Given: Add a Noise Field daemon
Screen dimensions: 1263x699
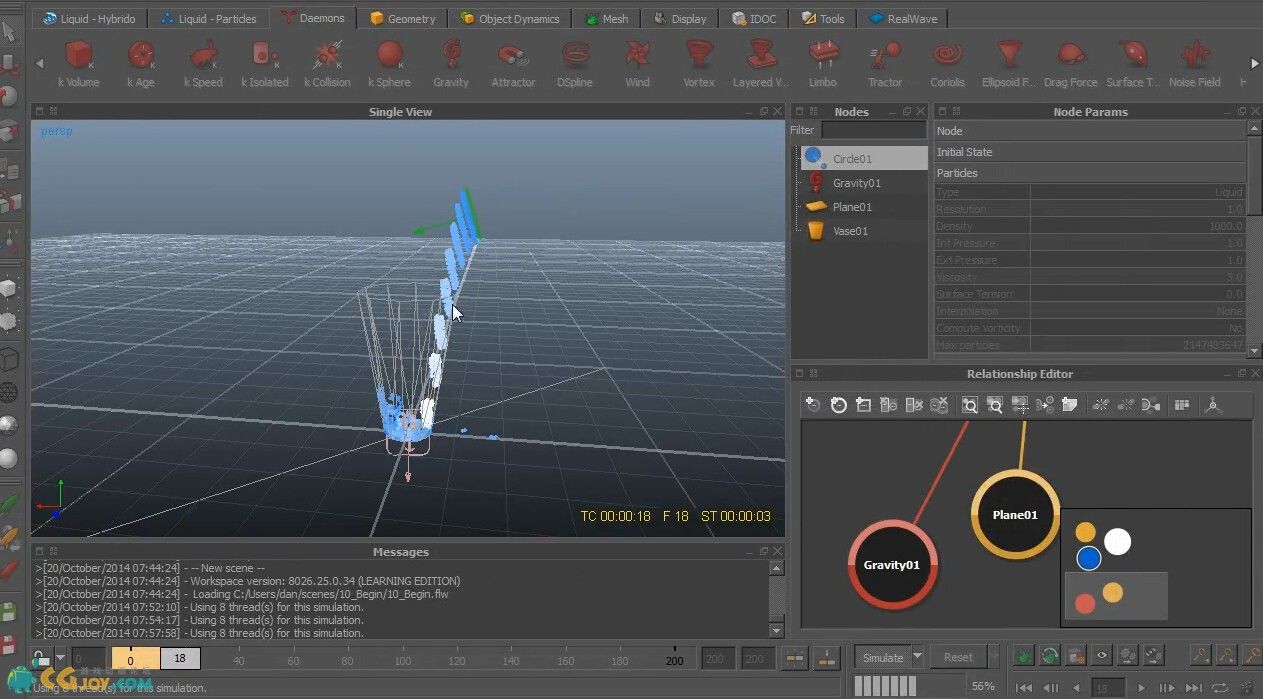Looking at the screenshot, I should [x=1195, y=63].
